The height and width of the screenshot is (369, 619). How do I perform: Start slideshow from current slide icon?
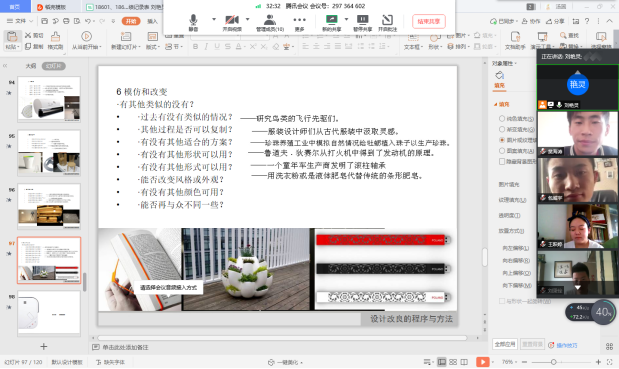[86, 36]
